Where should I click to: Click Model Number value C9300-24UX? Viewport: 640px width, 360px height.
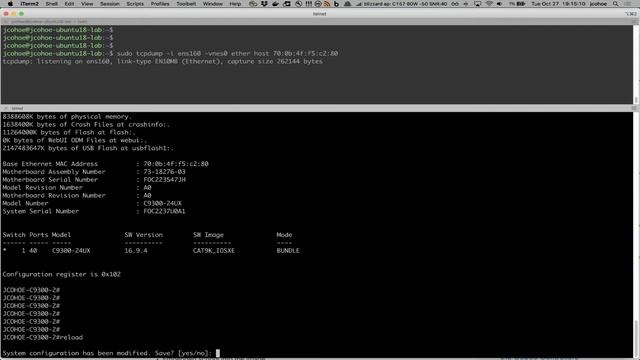[x=162, y=203]
